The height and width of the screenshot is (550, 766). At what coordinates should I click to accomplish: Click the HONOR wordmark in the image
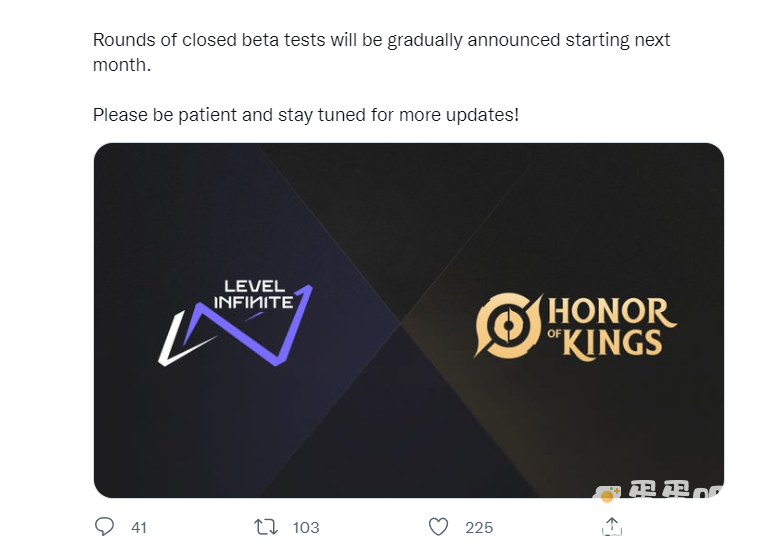(x=611, y=312)
